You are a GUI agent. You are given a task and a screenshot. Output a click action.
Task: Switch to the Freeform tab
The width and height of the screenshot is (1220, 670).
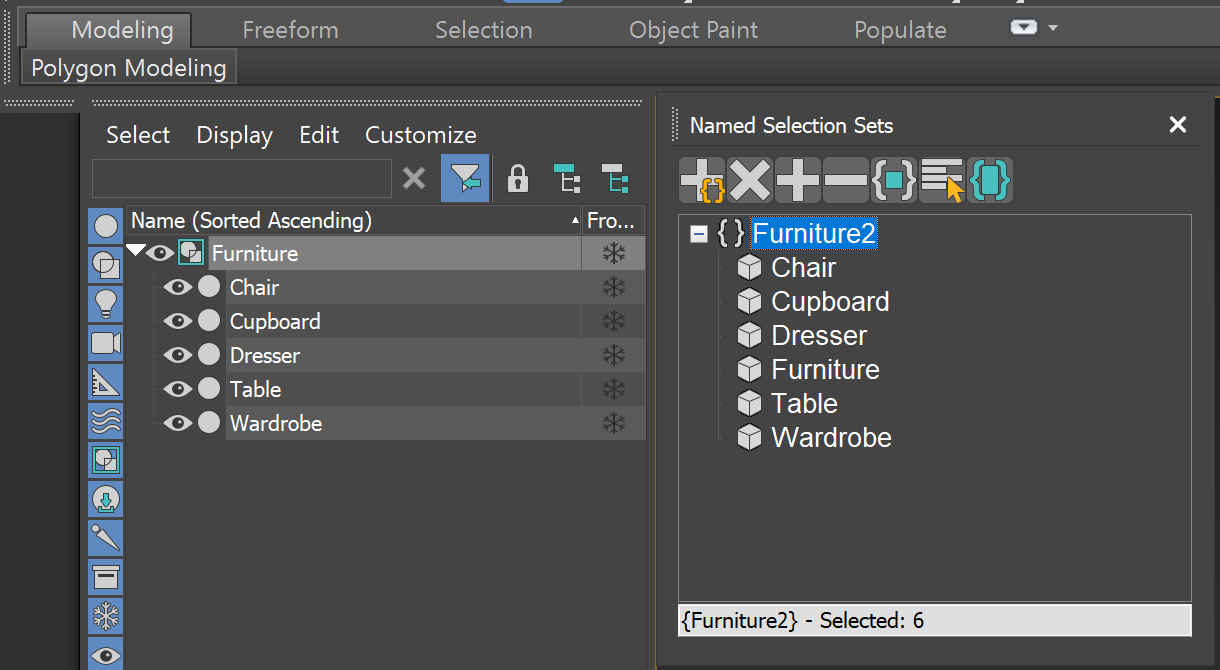coord(290,30)
